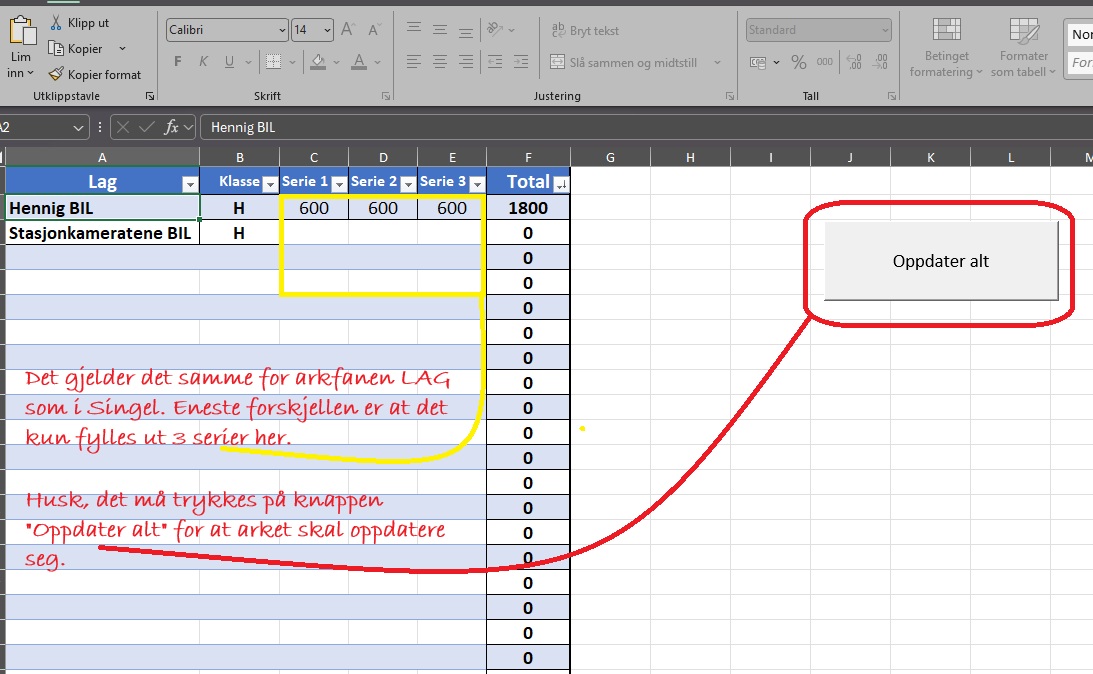Click the Kopier format paintbrush
1093x674 pixels.
pos(57,74)
